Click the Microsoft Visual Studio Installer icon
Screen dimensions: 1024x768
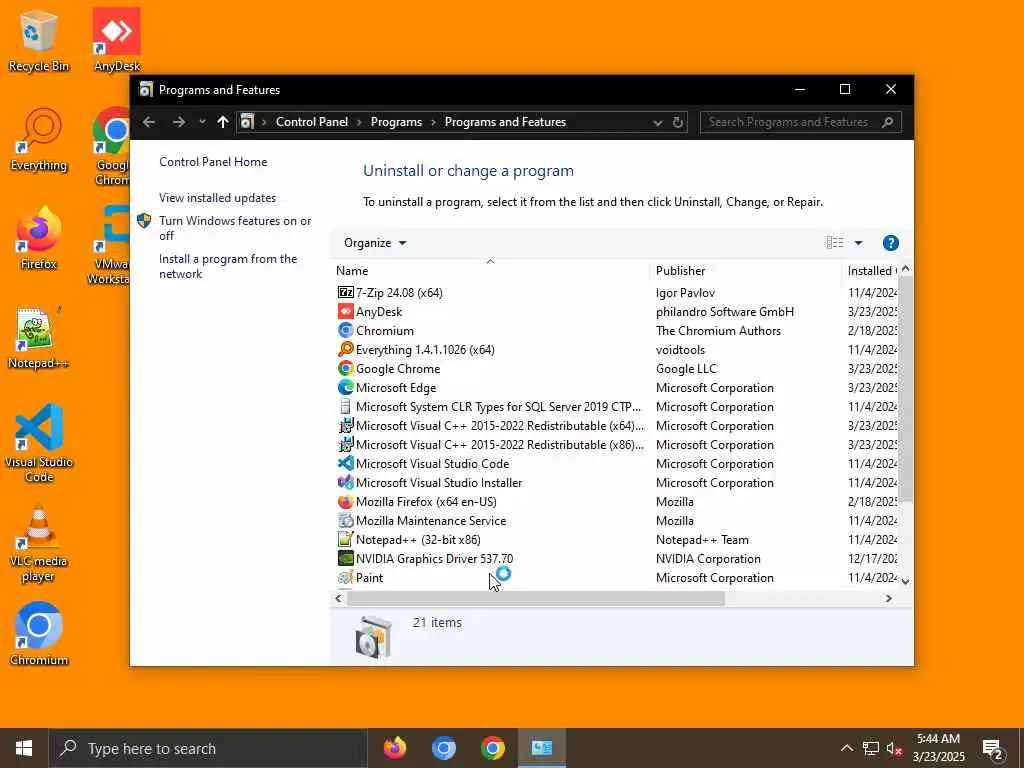[345, 483]
